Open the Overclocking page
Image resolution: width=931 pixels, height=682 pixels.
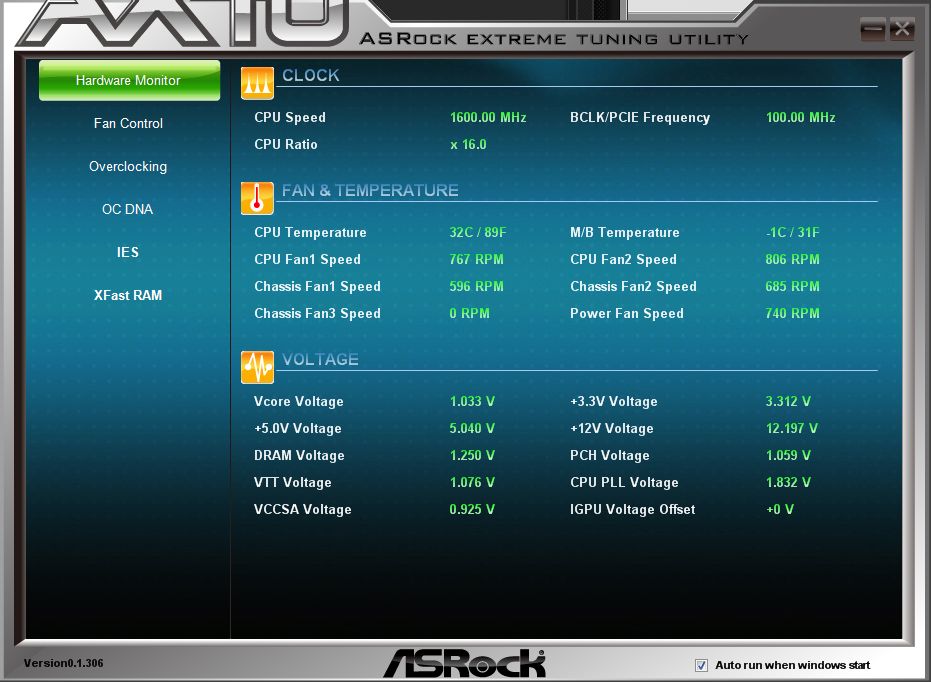pyautogui.click(x=128, y=166)
